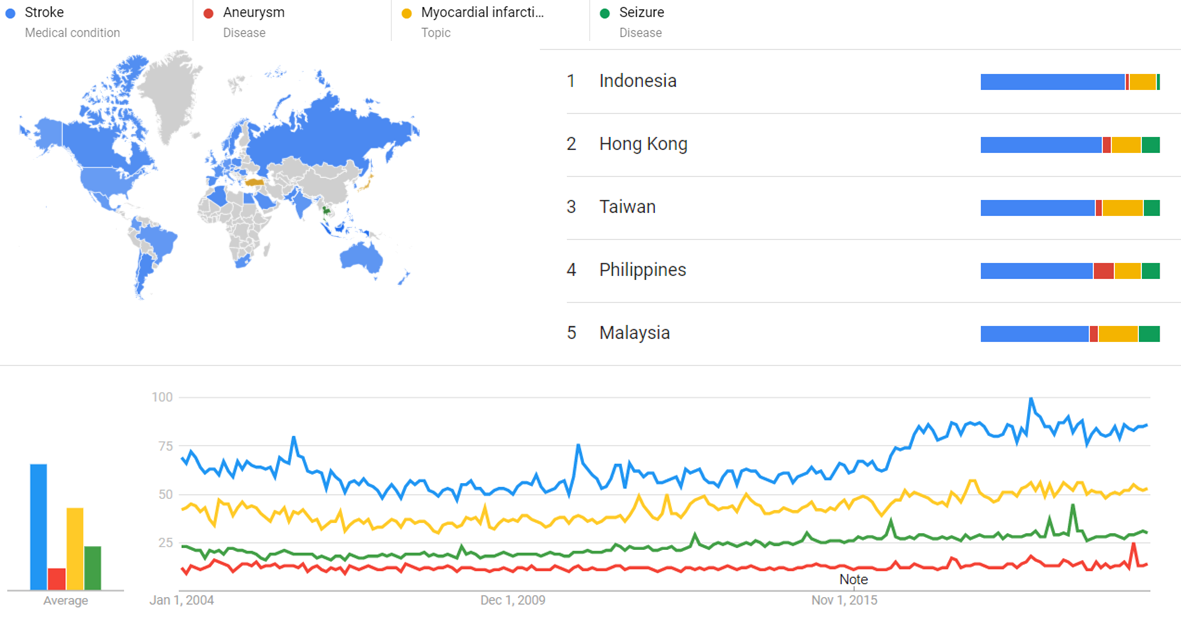Click the blue Stroke average bar
1181x628 pixels.
point(38,527)
